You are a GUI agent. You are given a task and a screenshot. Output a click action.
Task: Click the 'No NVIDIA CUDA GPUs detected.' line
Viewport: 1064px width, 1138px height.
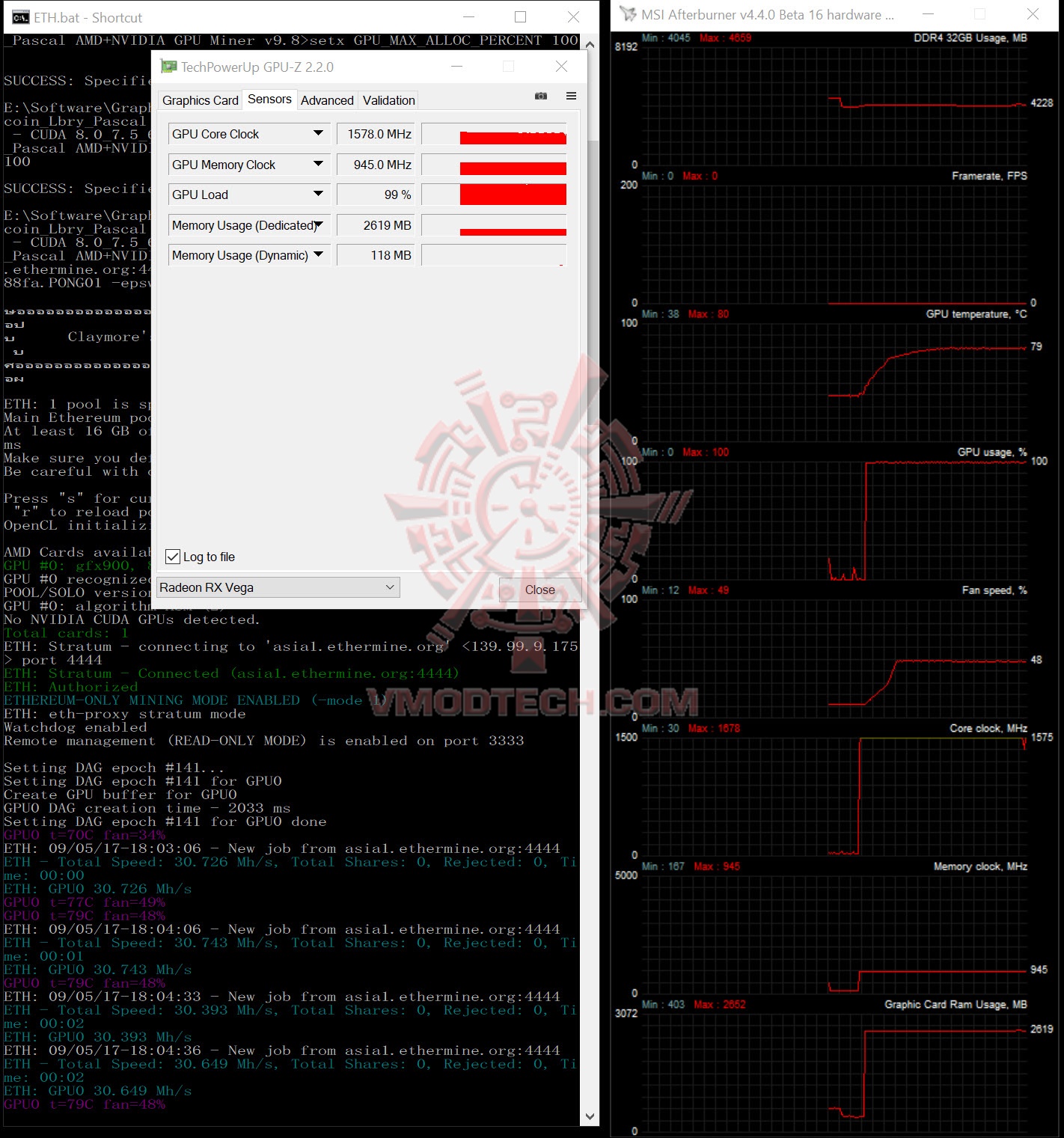(132, 620)
